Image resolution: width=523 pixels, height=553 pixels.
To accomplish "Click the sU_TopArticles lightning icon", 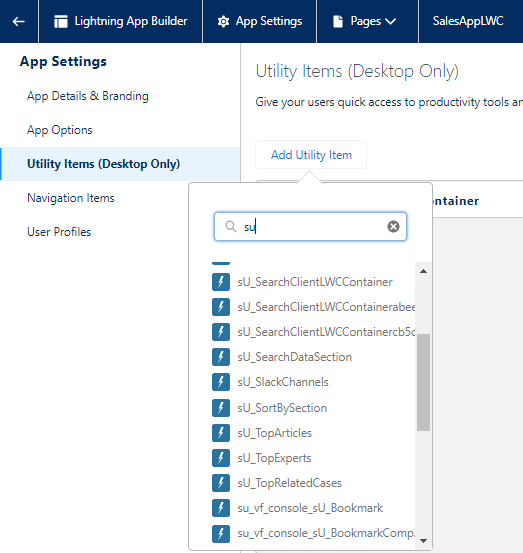I will [221, 433].
